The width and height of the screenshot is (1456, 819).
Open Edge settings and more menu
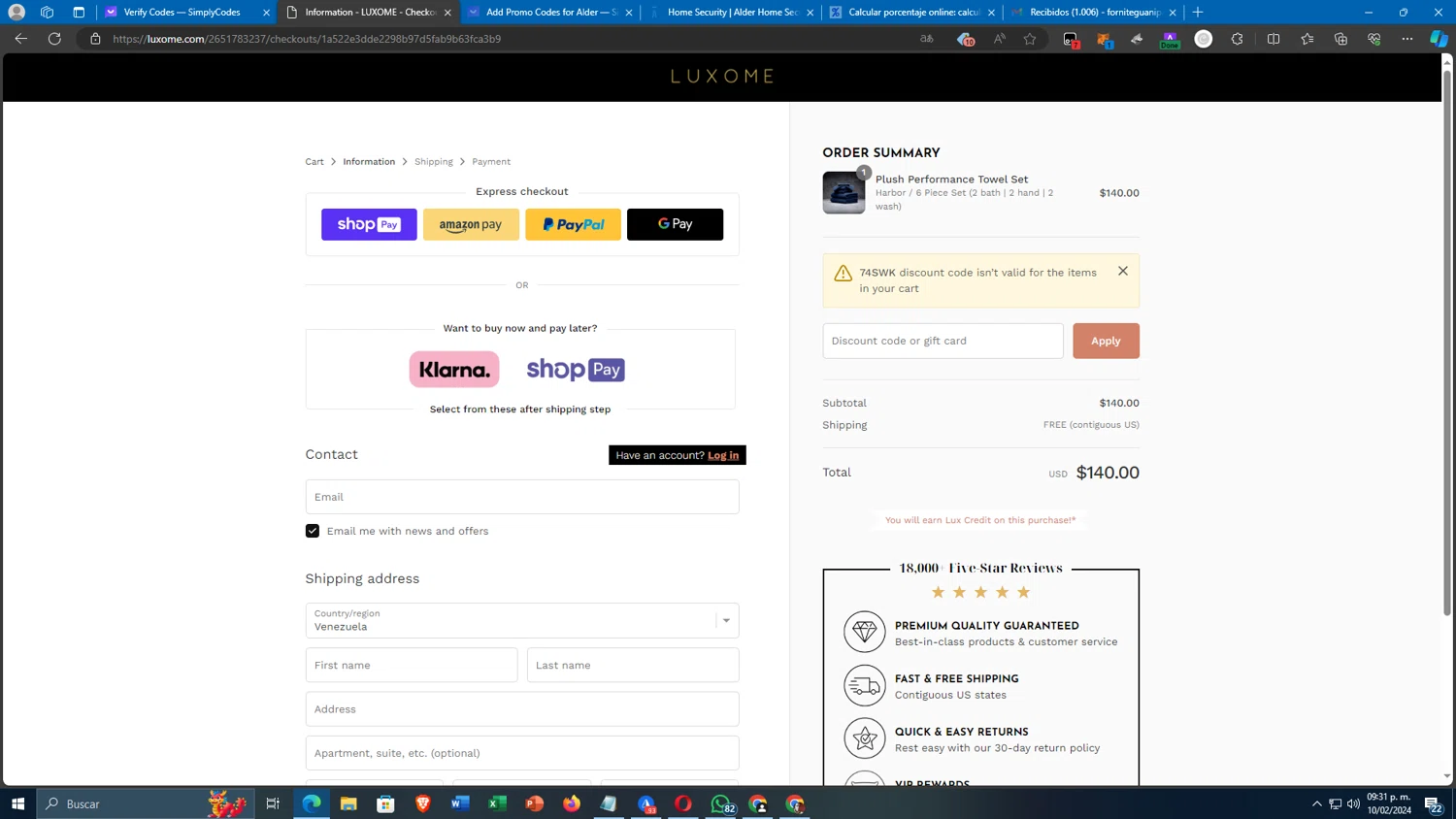click(x=1407, y=39)
